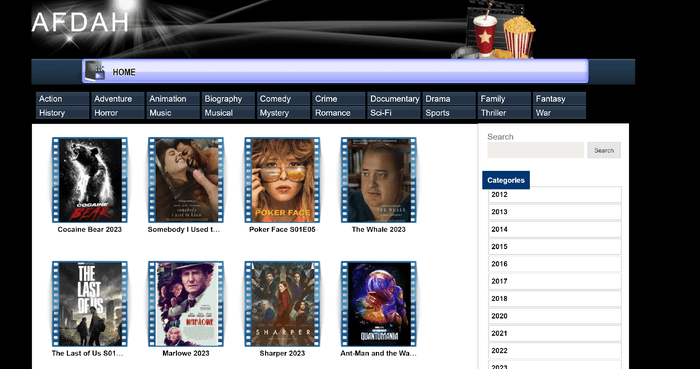Choose the 2015 year category
The height and width of the screenshot is (369, 700).
pos(554,247)
